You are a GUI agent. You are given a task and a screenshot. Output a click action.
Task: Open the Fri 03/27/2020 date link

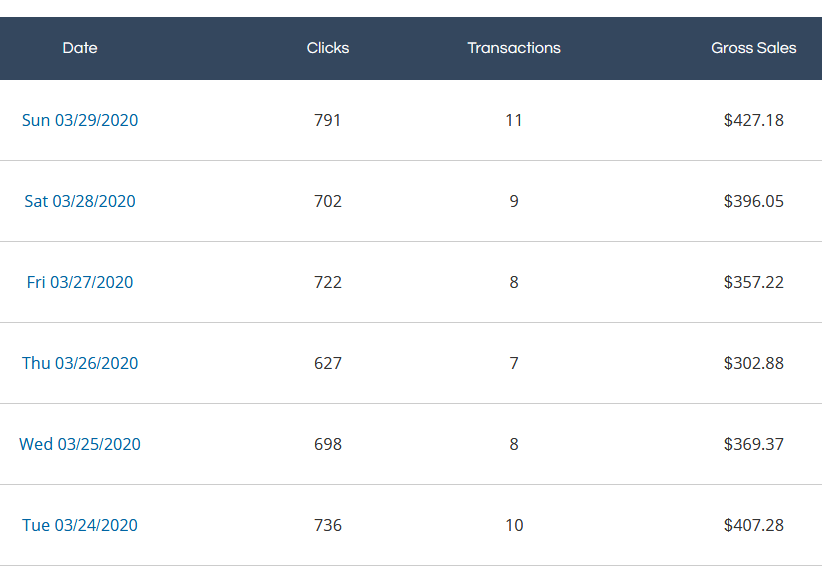pos(80,282)
